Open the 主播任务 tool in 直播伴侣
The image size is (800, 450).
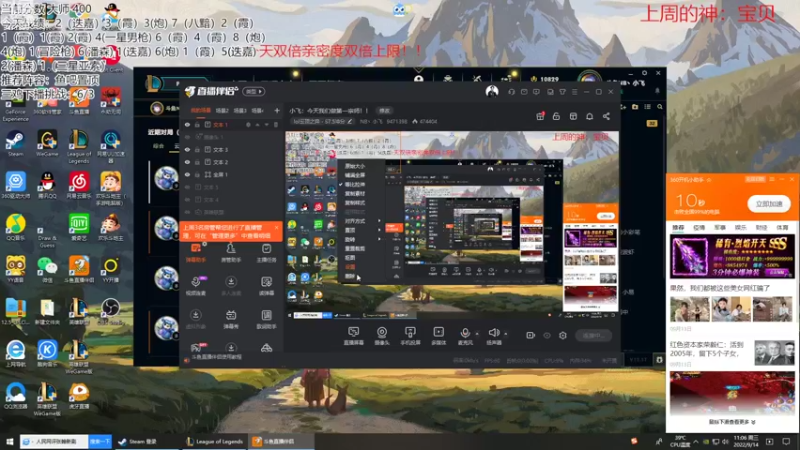click(x=266, y=253)
